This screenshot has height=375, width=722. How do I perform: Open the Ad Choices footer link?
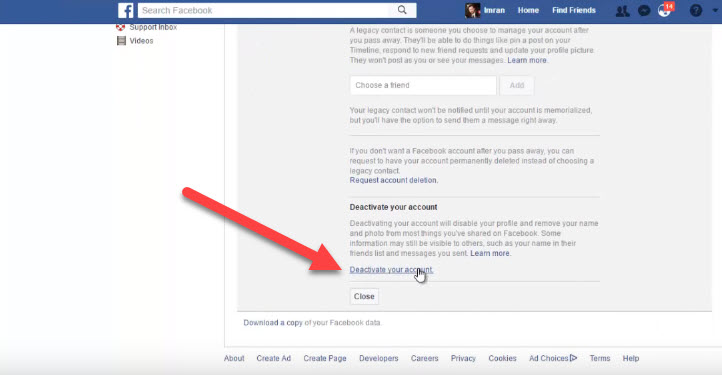pyautogui.click(x=553, y=358)
